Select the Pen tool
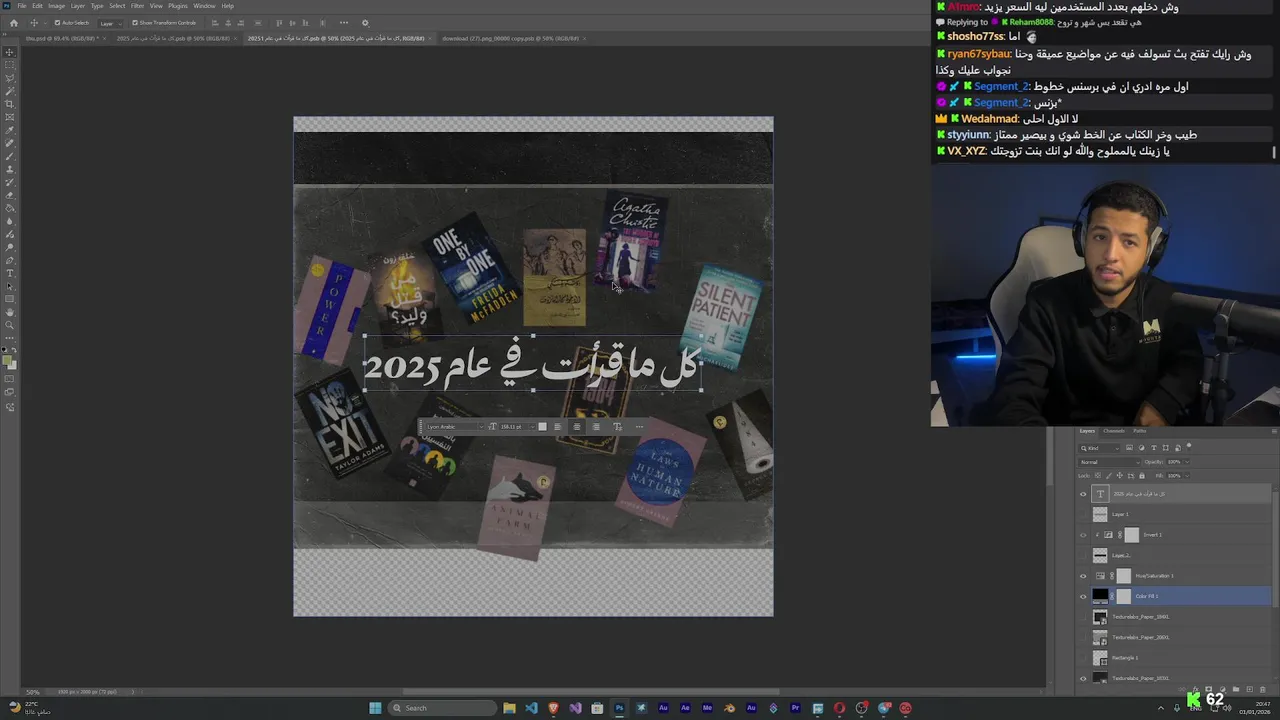 pyautogui.click(x=9, y=260)
